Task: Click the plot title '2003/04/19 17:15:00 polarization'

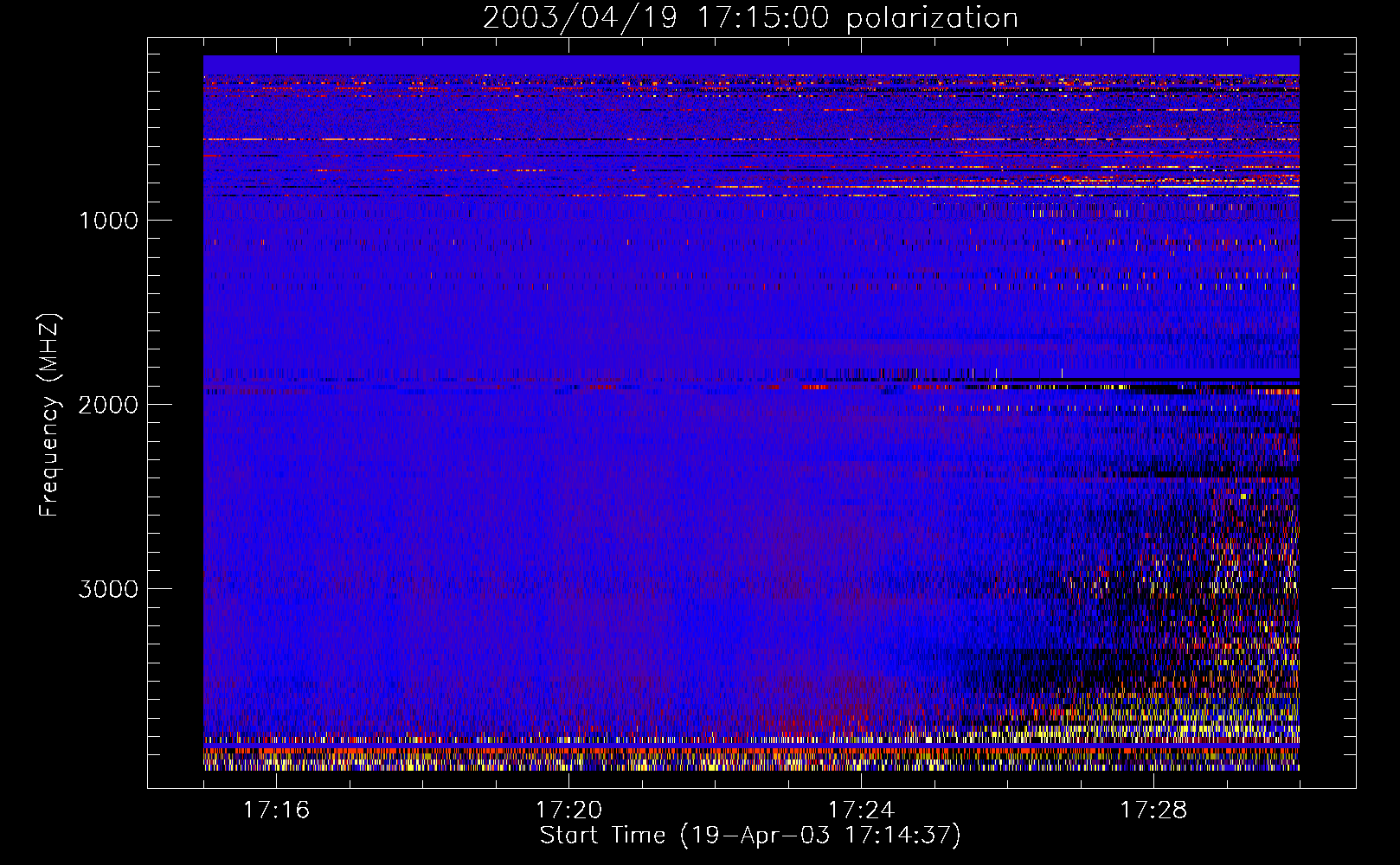Action: [x=750, y=18]
